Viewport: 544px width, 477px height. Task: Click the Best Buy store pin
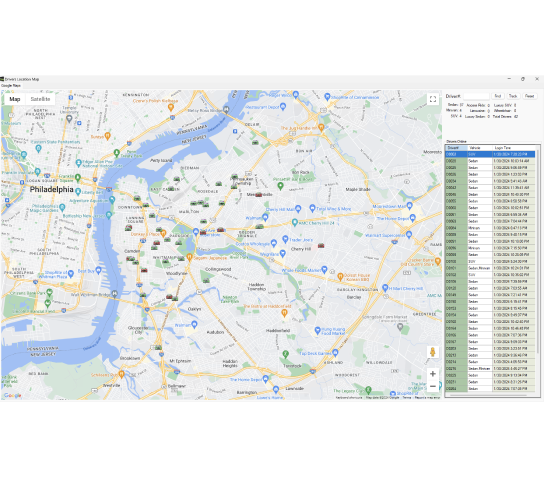[99, 270]
